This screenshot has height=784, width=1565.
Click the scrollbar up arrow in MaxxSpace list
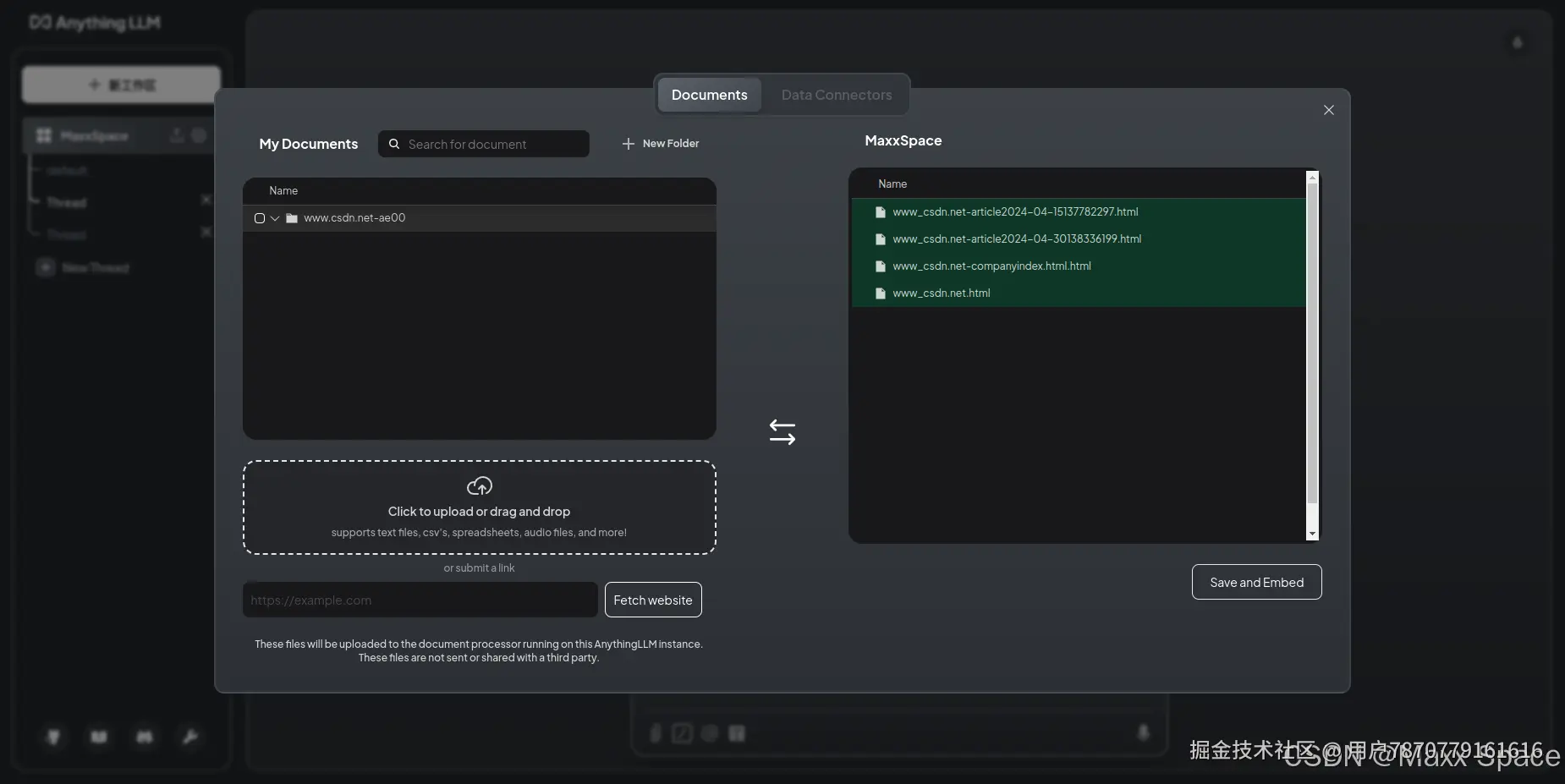(1312, 178)
